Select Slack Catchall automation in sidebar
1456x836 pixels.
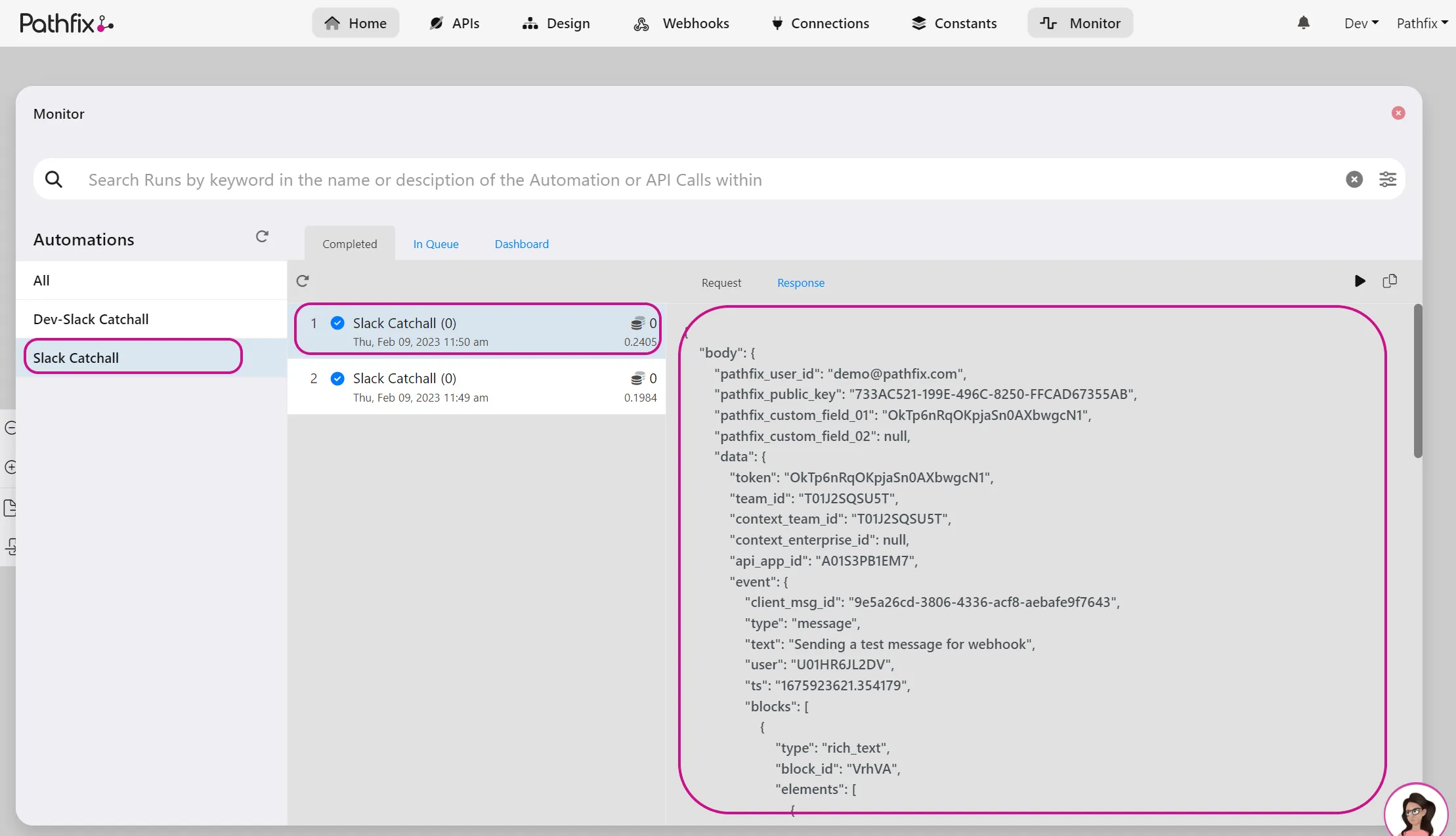point(152,358)
